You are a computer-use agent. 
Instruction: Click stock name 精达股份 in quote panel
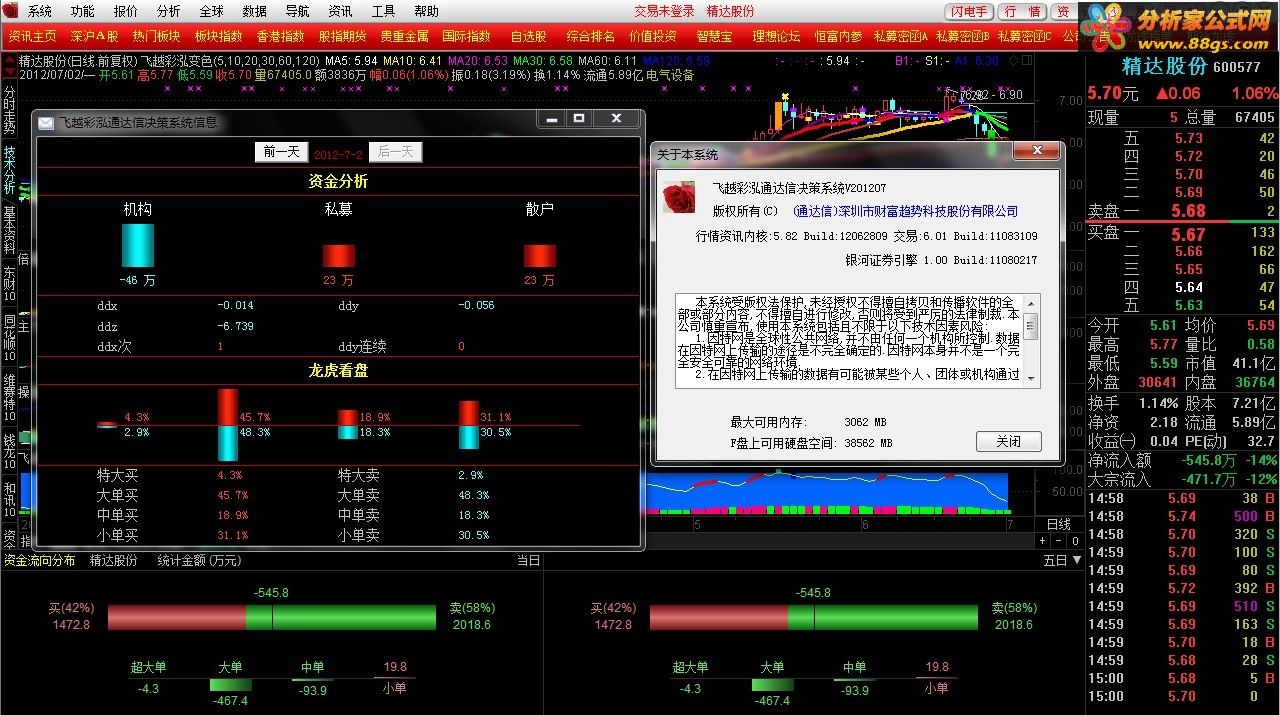tap(1163, 66)
